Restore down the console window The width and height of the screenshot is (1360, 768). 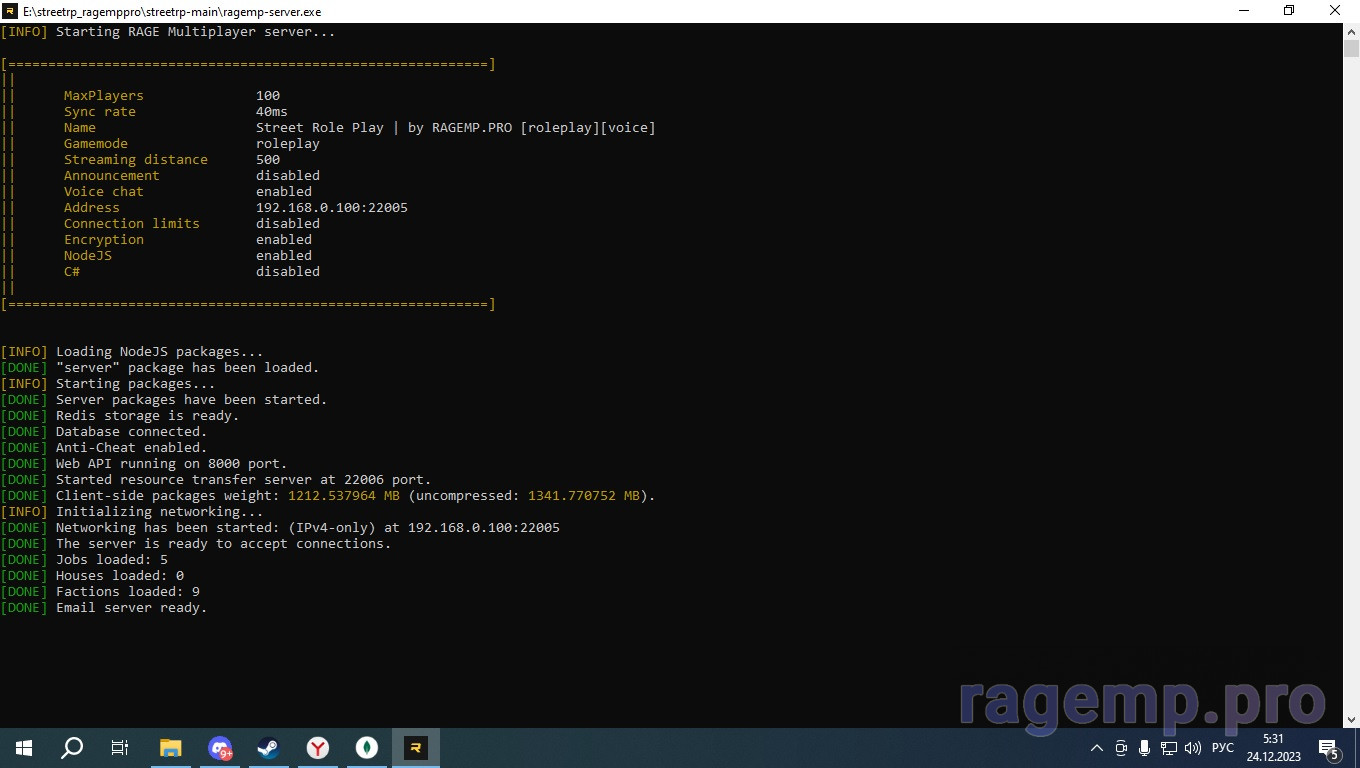tap(1290, 11)
